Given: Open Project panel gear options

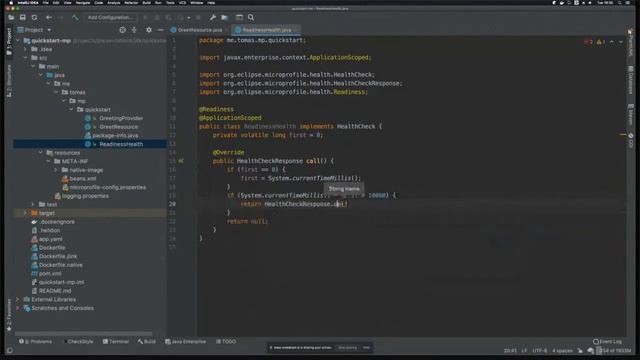Looking at the screenshot, I should pyautogui.click(x=149, y=30).
